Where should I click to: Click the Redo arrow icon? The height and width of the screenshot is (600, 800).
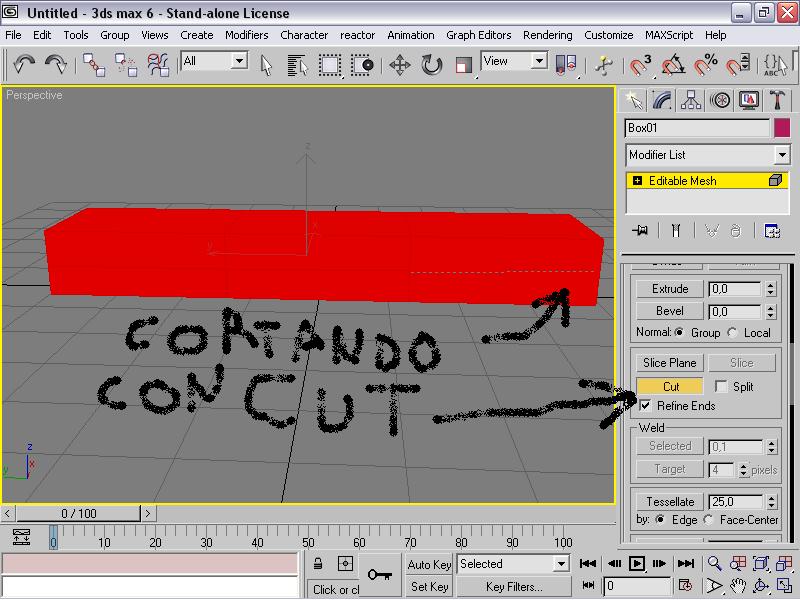[x=56, y=65]
